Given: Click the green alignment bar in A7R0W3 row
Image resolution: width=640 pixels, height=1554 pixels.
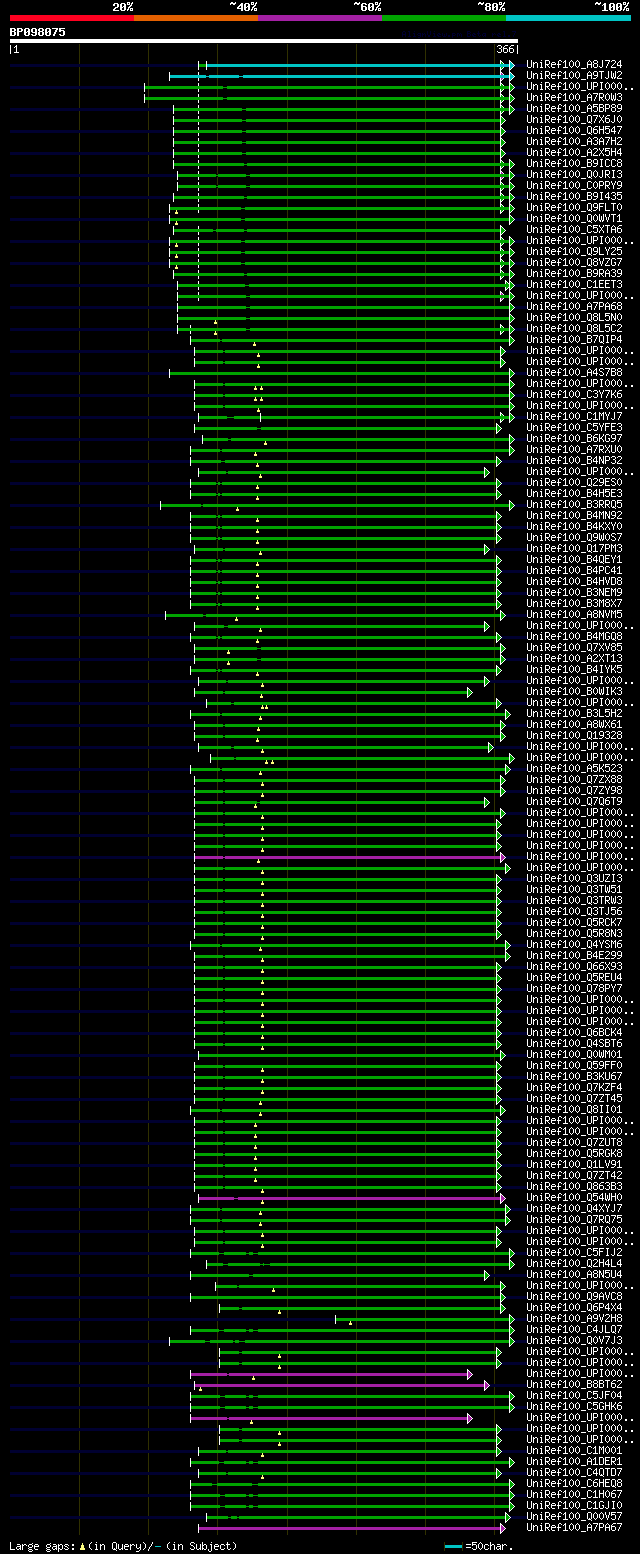Looking at the screenshot, I should tap(329, 98).
